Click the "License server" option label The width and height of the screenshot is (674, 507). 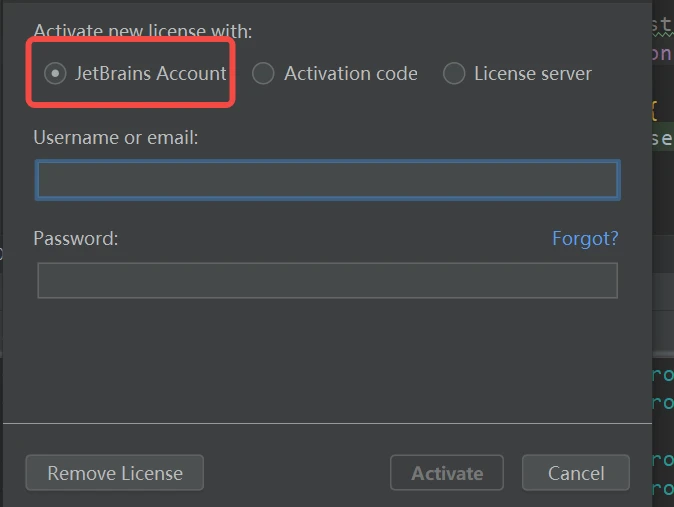[533, 74]
